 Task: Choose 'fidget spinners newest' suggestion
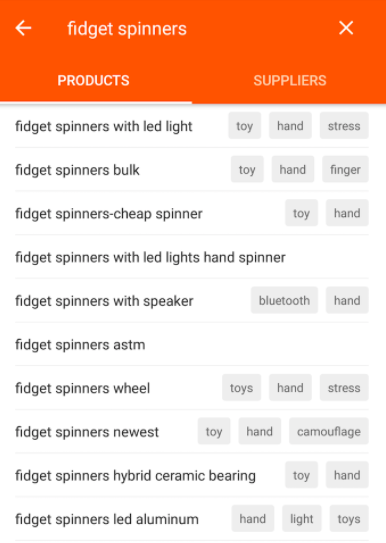pos(87,432)
